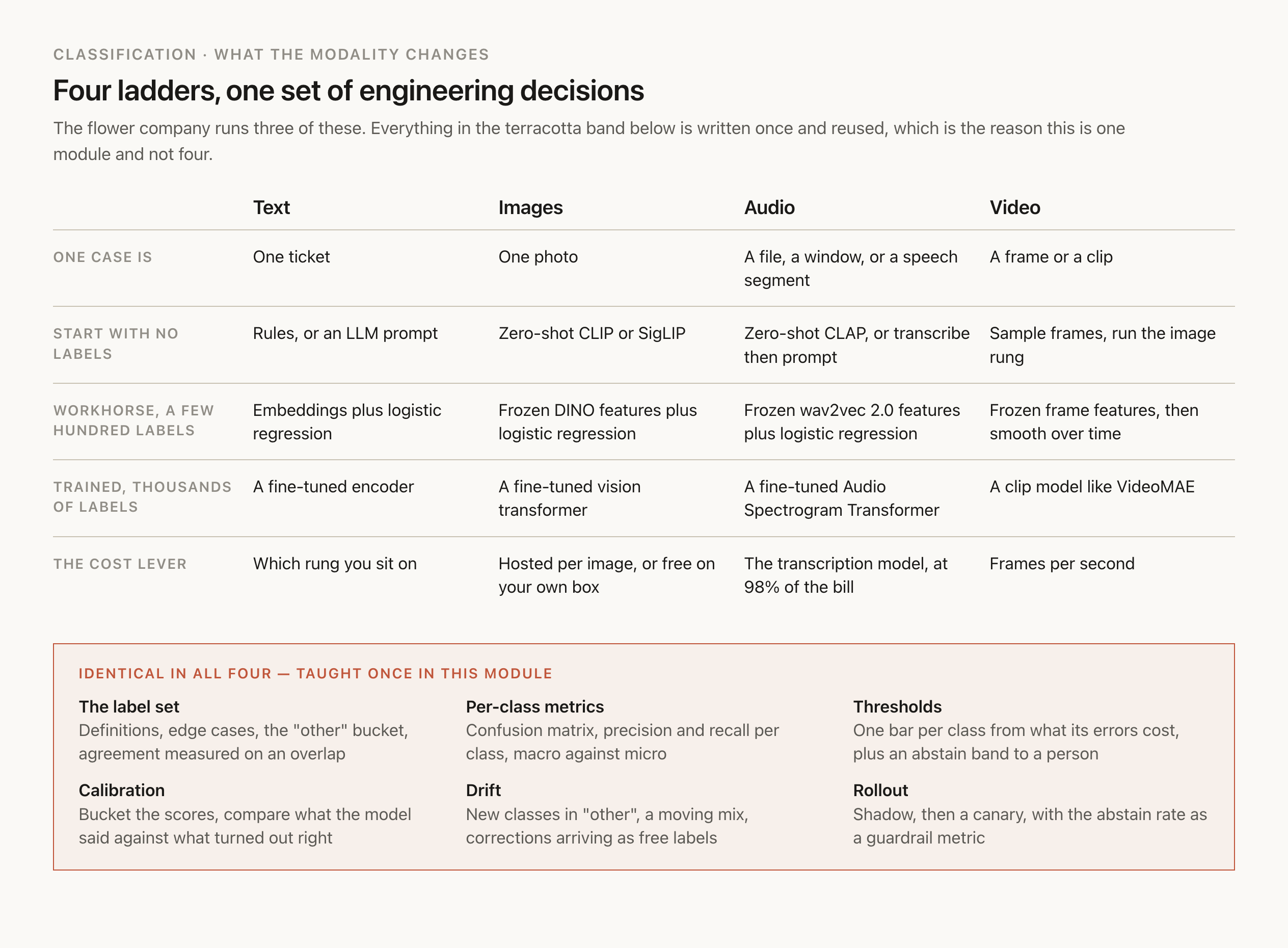Click the main title 'Four ladders' heading

(348, 91)
